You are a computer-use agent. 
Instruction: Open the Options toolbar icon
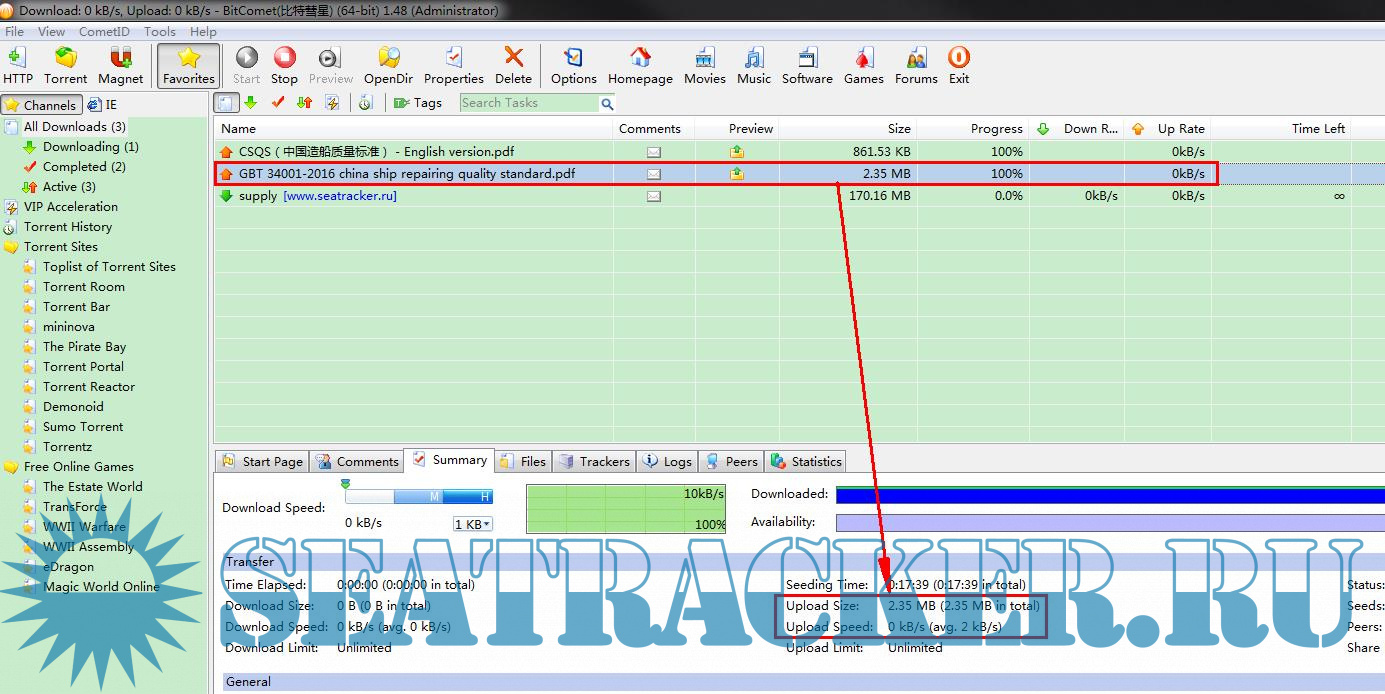(x=573, y=65)
